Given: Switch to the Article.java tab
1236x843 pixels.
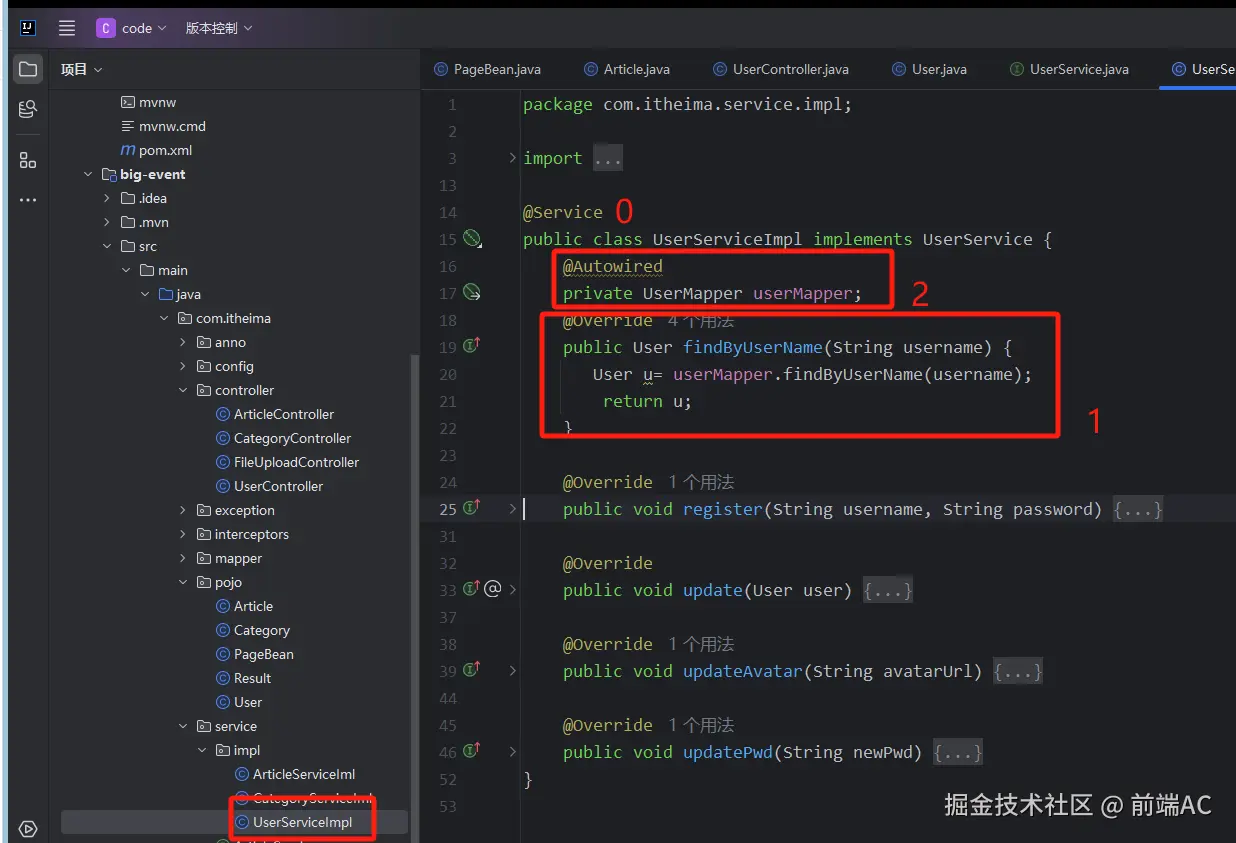Looking at the screenshot, I should (x=627, y=69).
